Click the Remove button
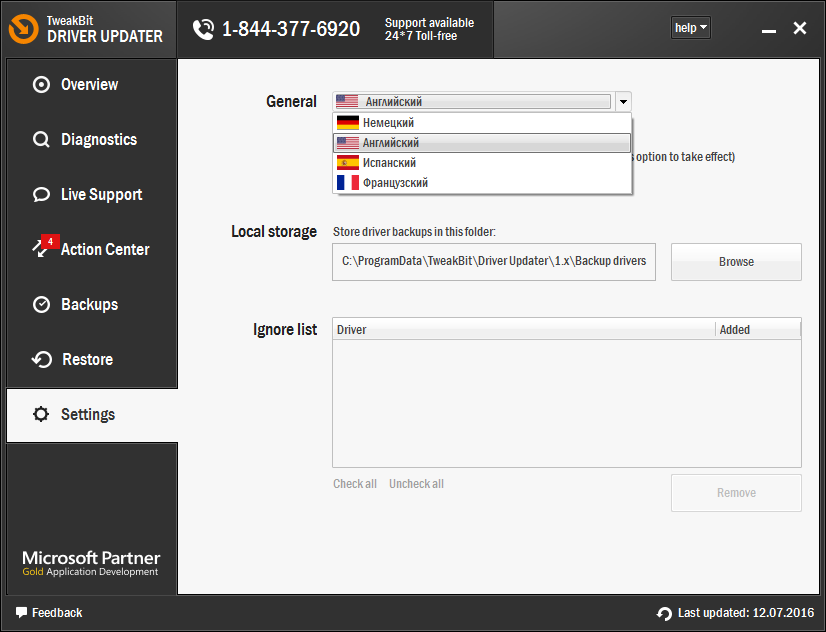826x632 pixels. point(736,493)
